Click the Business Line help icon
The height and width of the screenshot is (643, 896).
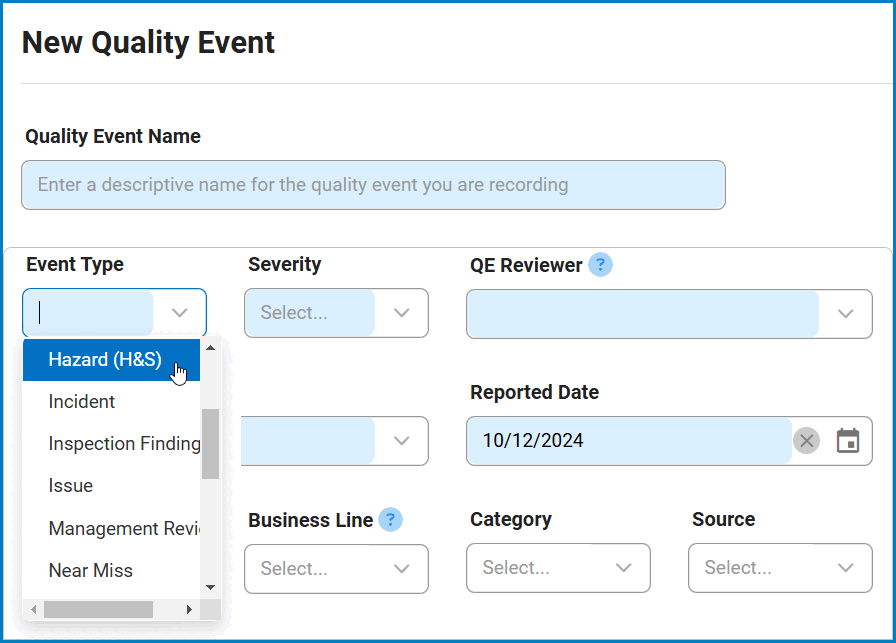click(x=390, y=520)
